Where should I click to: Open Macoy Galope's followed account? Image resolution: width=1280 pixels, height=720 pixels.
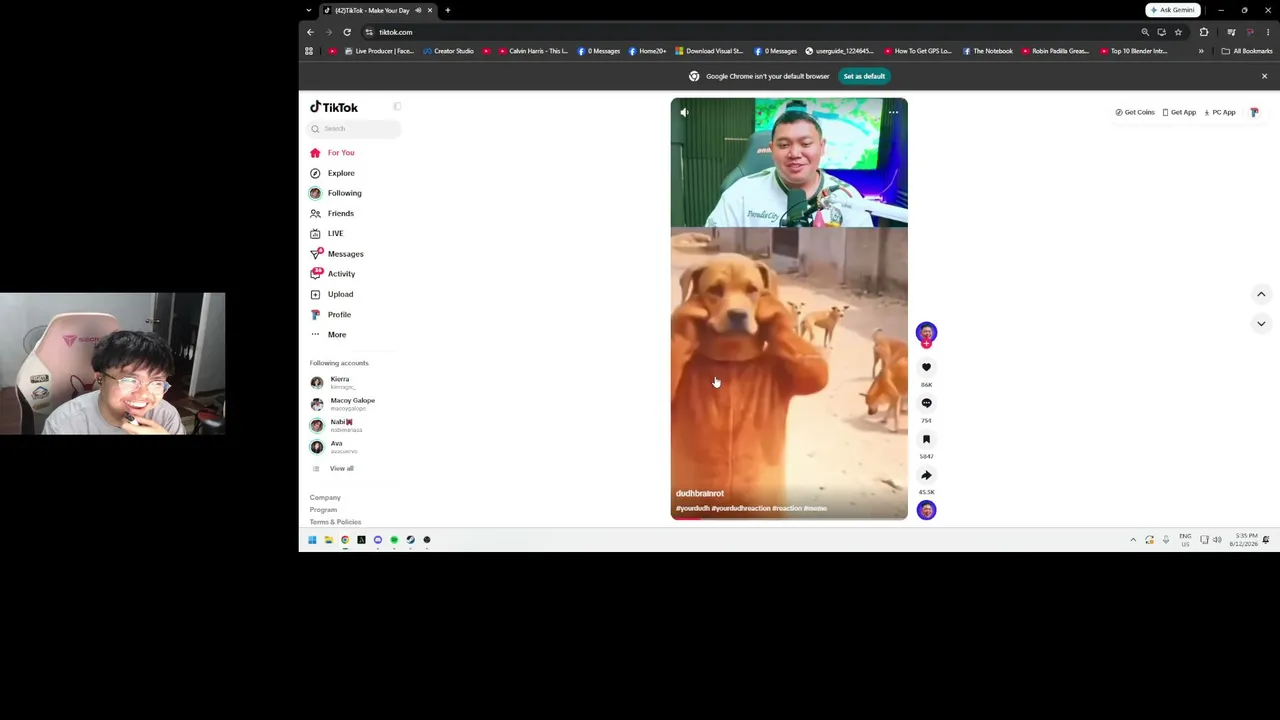pos(343,404)
